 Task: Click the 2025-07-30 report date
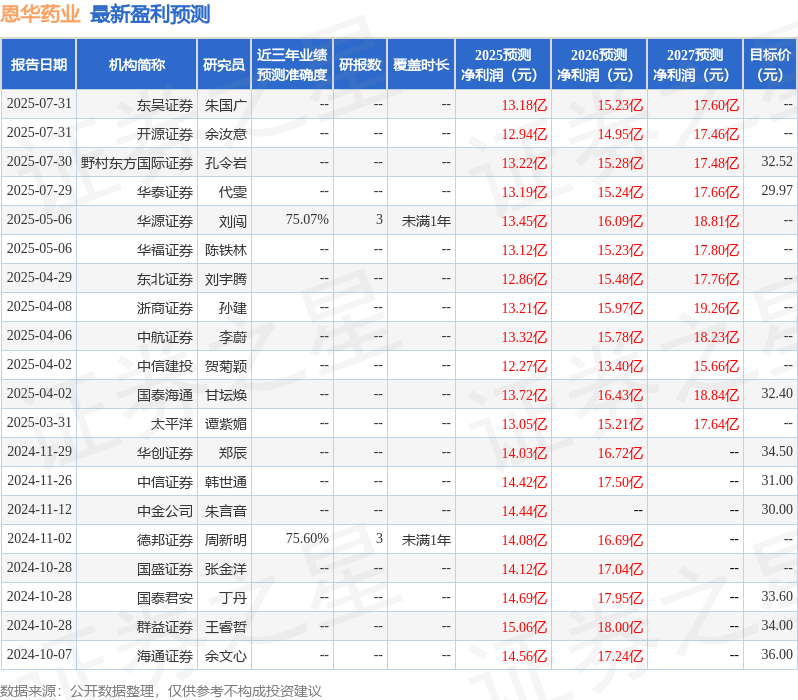(39, 162)
